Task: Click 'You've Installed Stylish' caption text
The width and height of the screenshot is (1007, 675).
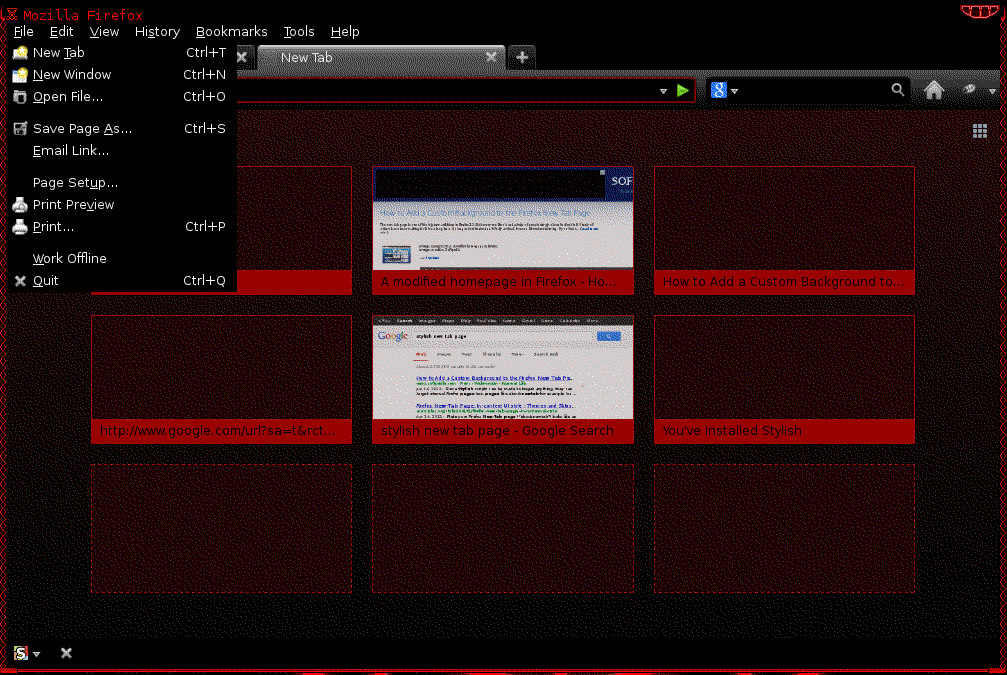Action: (732, 431)
